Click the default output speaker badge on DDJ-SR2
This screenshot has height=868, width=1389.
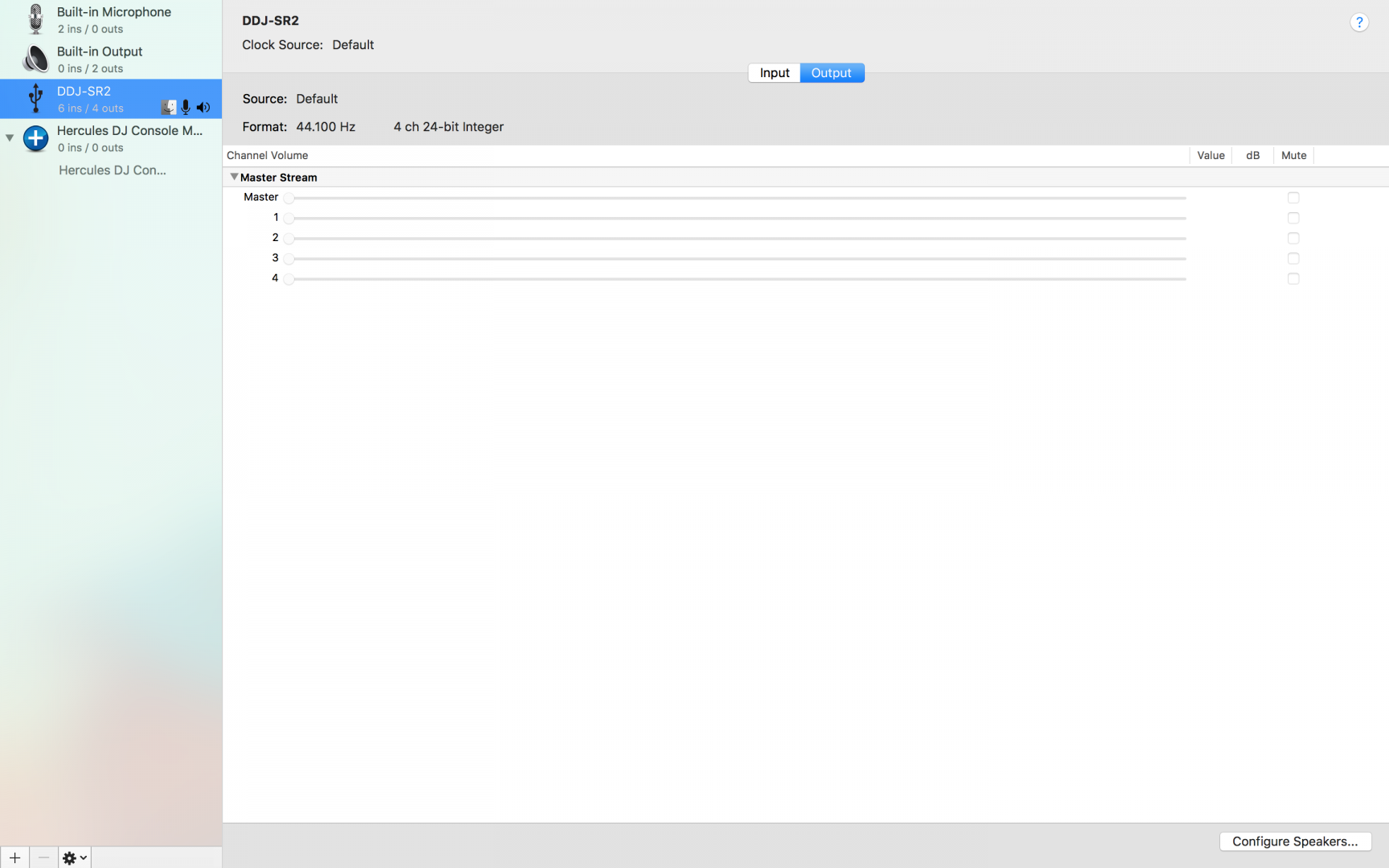click(x=203, y=107)
